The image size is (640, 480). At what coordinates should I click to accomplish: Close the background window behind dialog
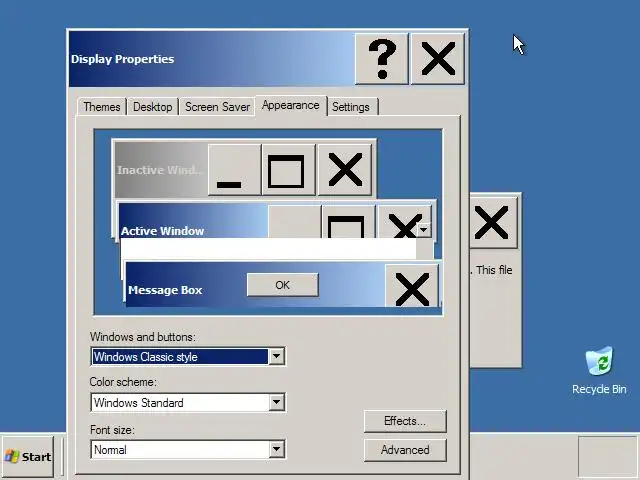(x=492, y=222)
